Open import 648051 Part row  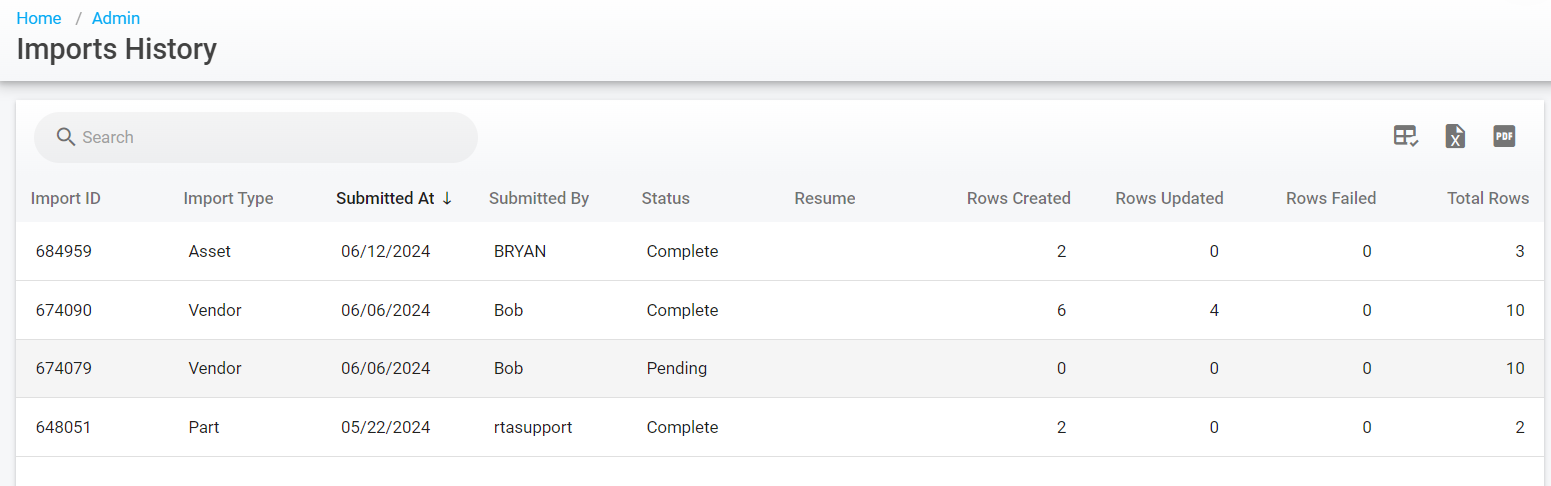pos(64,427)
